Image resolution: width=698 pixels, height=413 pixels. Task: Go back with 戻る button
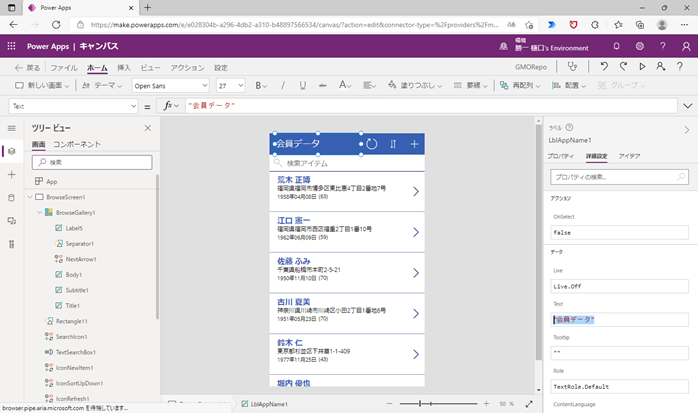[x=27, y=68]
